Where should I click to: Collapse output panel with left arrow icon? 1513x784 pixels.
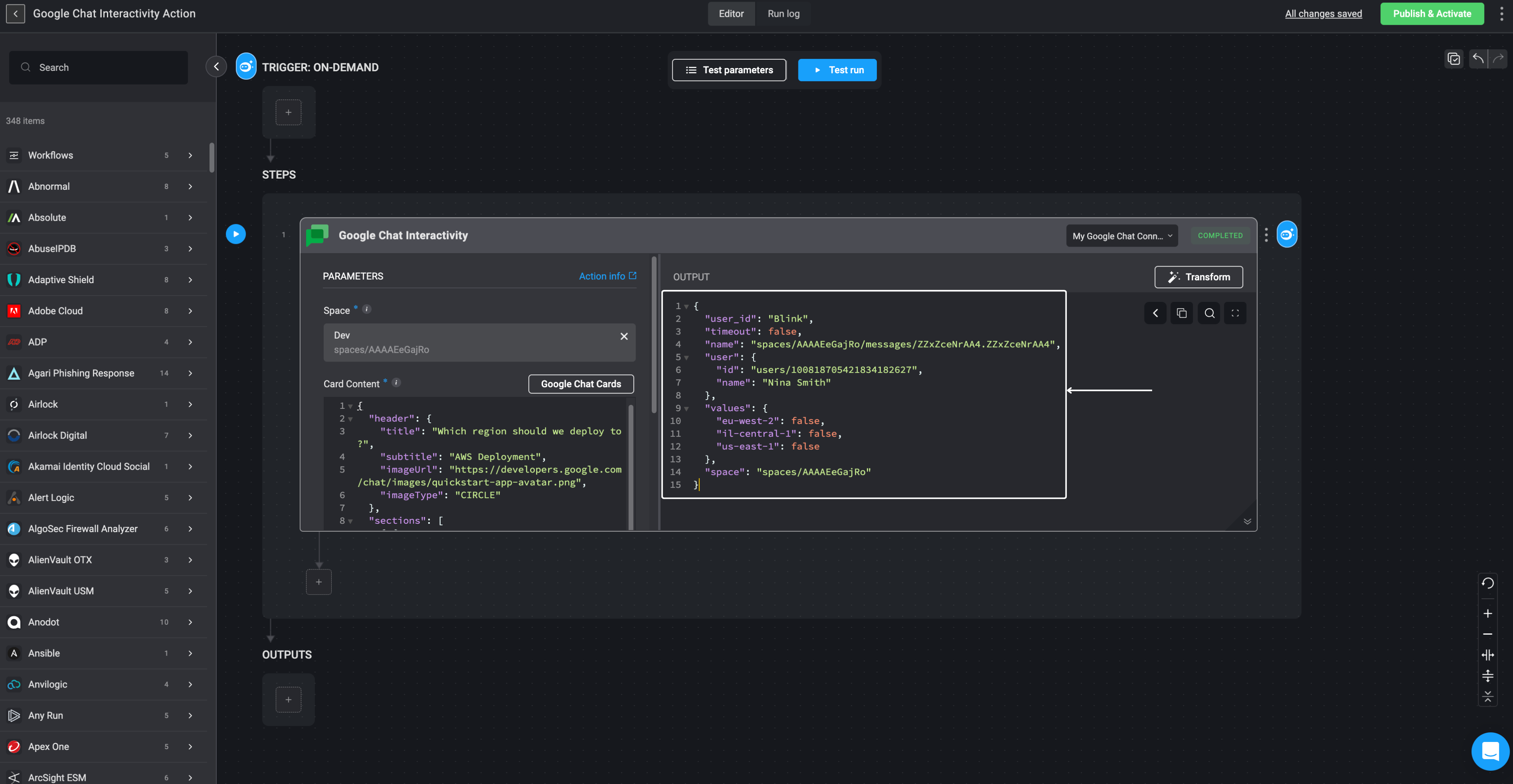coord(1155,313)
